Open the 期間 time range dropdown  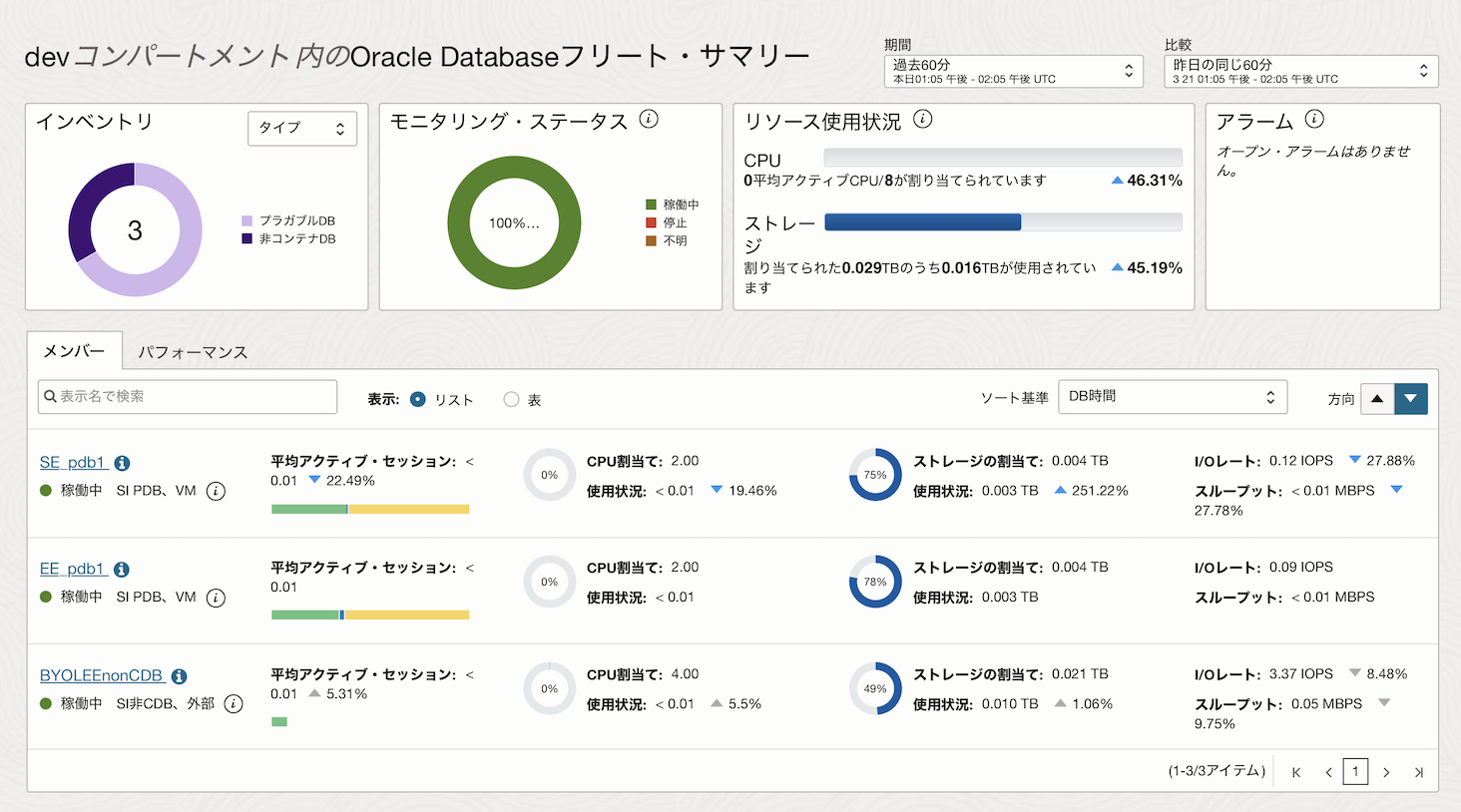coord(1013,71)
